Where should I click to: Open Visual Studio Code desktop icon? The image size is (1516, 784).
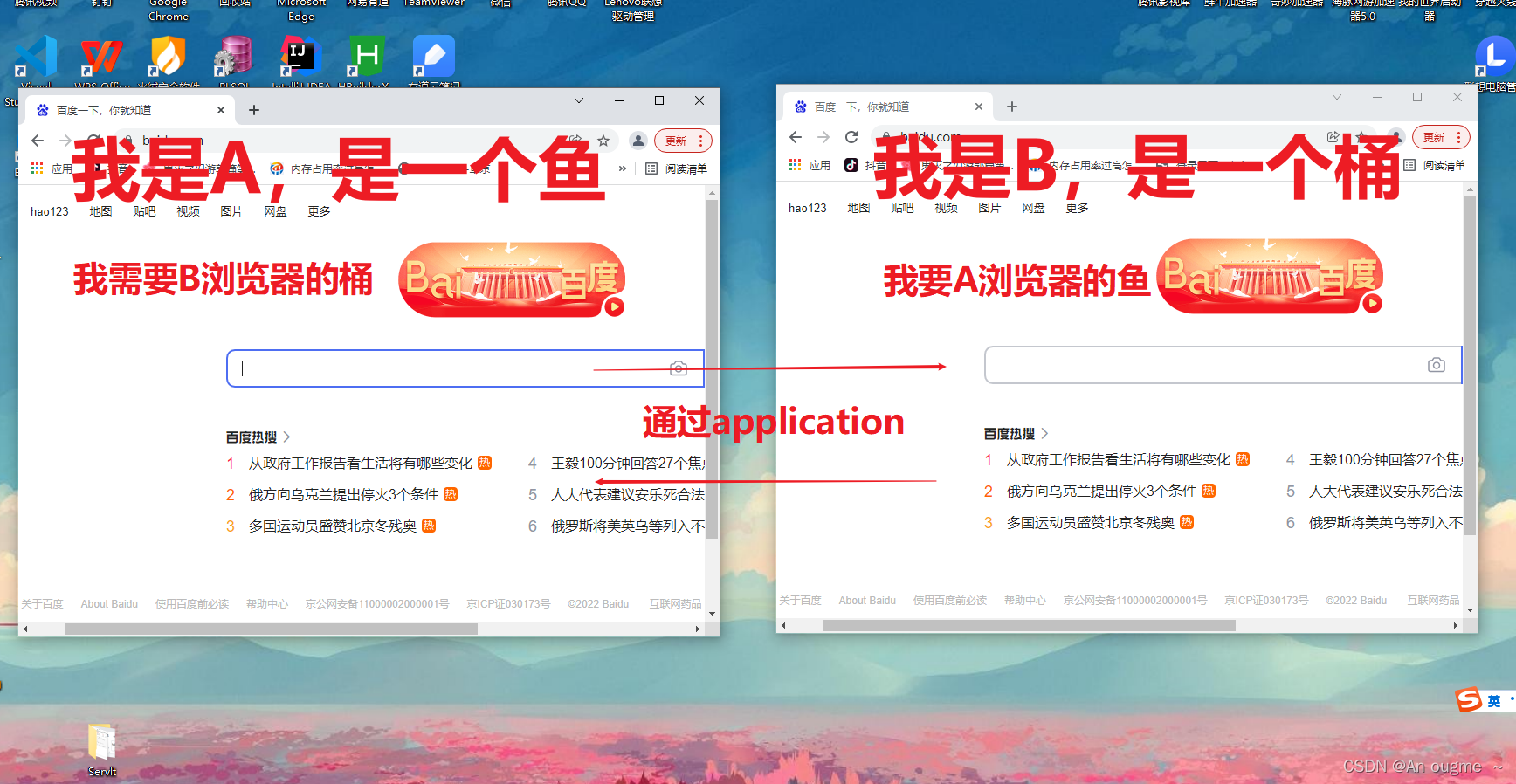37,57
